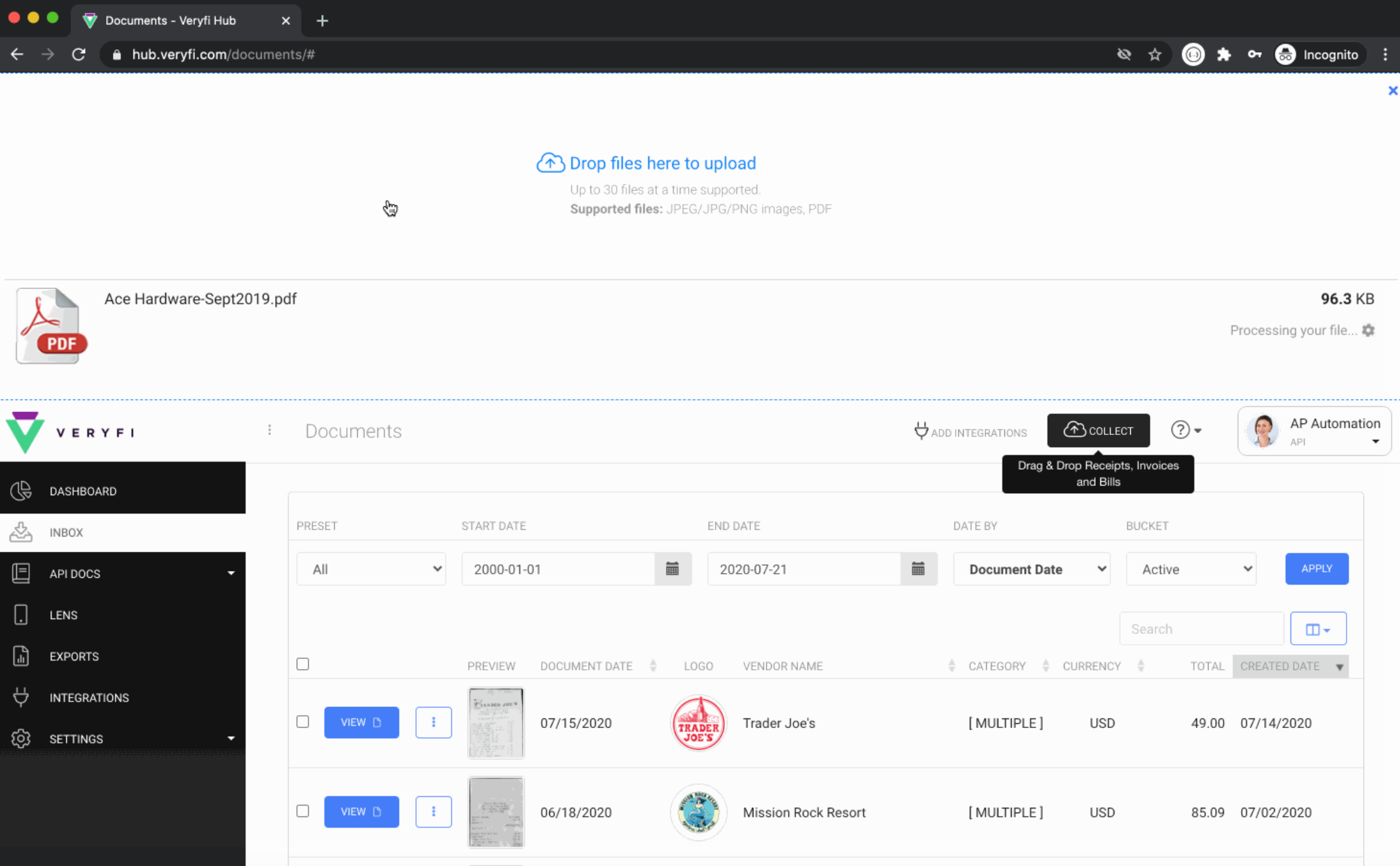Open the help question mark menu

pyautogui.click(x=1186, y=430)
